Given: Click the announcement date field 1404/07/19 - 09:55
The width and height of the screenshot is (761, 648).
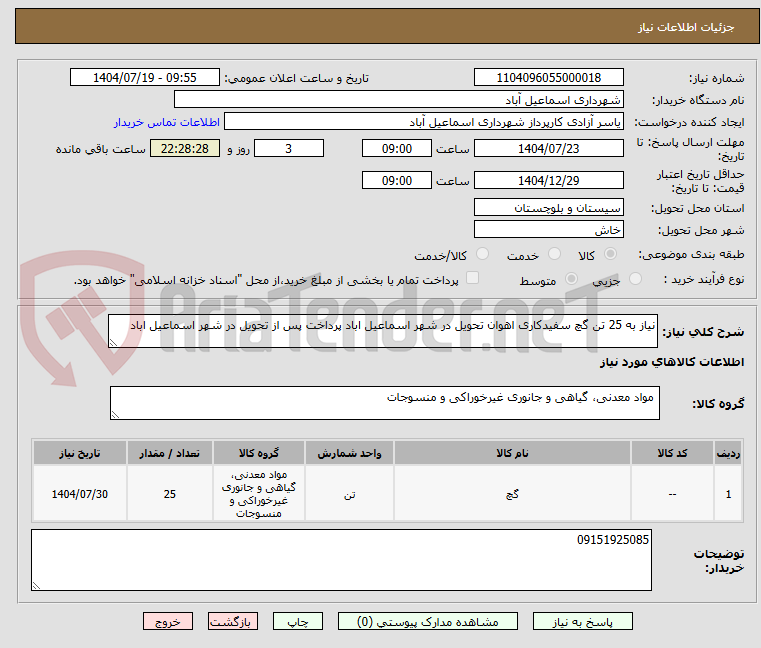Looking at the screenshot, I should [145, 78].
